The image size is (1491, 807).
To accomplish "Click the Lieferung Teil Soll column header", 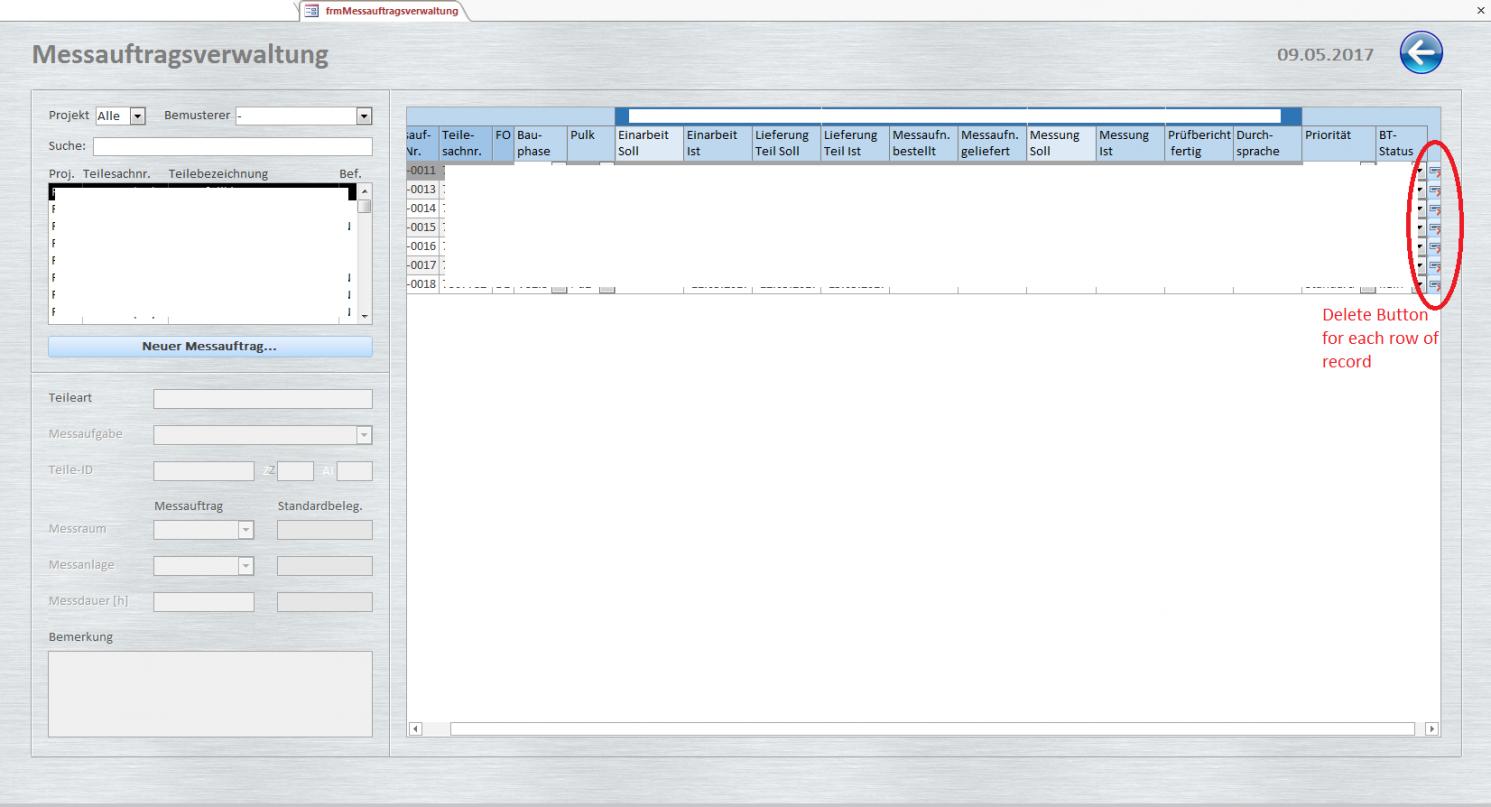I will [x=785, y=144].
